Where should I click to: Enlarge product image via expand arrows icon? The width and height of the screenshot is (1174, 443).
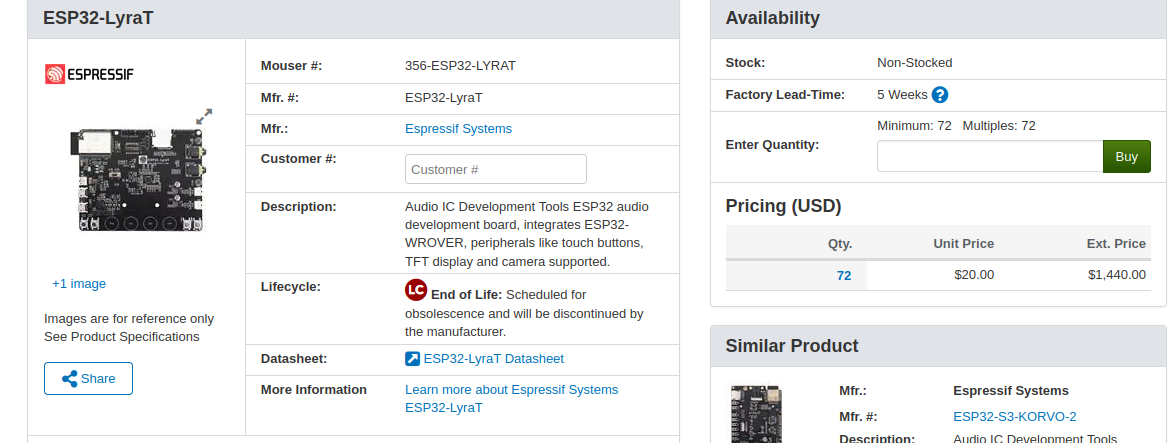point(204,117)
